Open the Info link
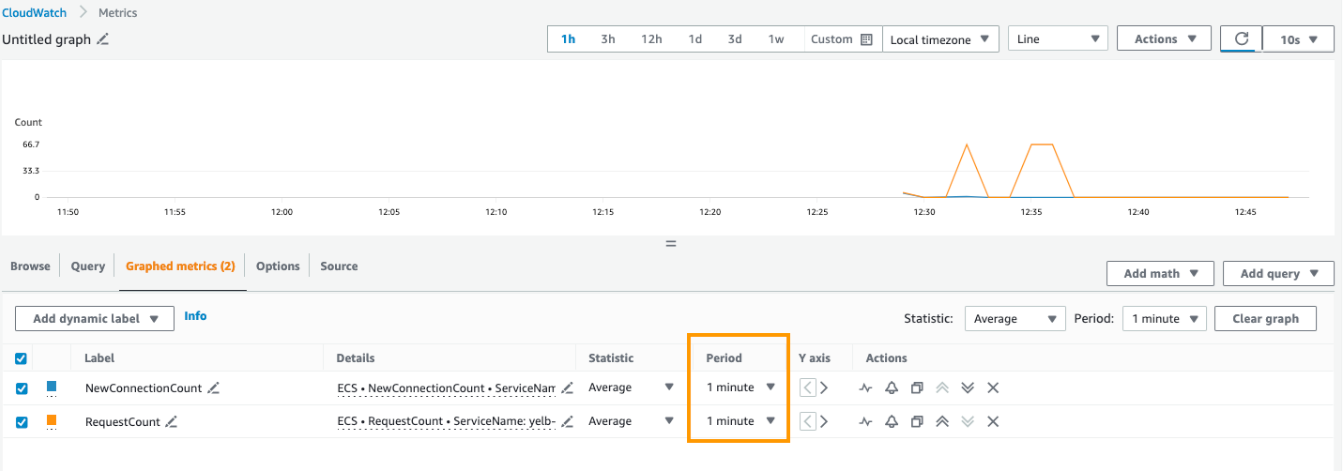The width and height of the screenshot is (1343, 471). pyautogui.click(x=195, y=316)
